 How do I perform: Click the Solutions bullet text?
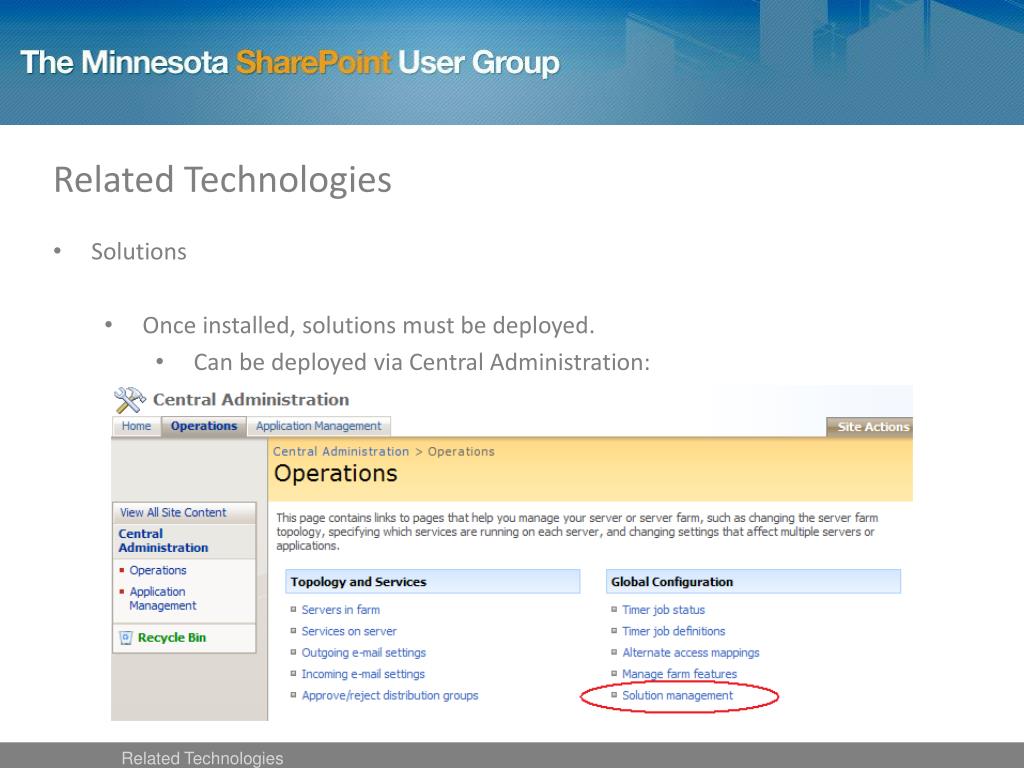click(139, 251)
